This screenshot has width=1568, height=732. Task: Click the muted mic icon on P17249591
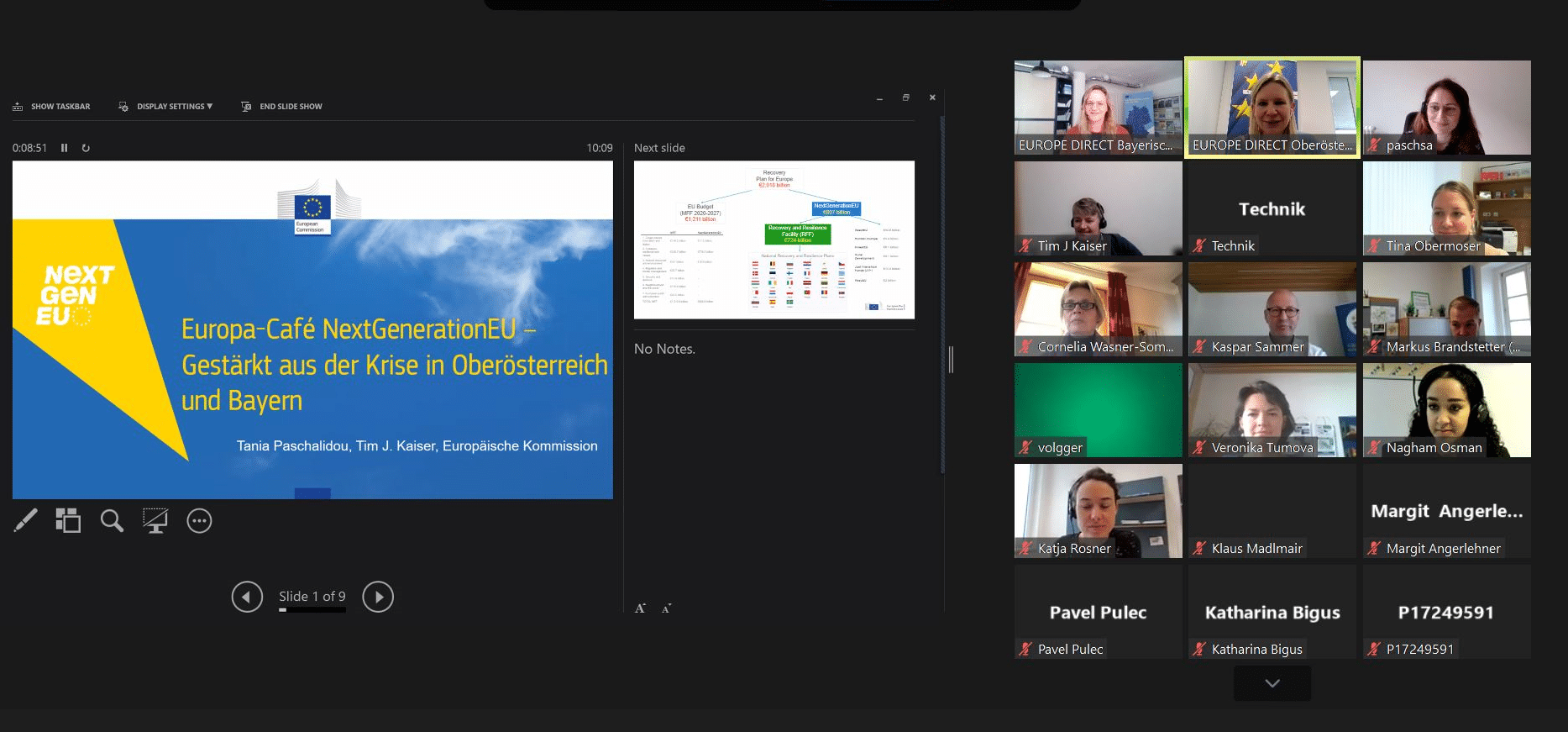1374,650
